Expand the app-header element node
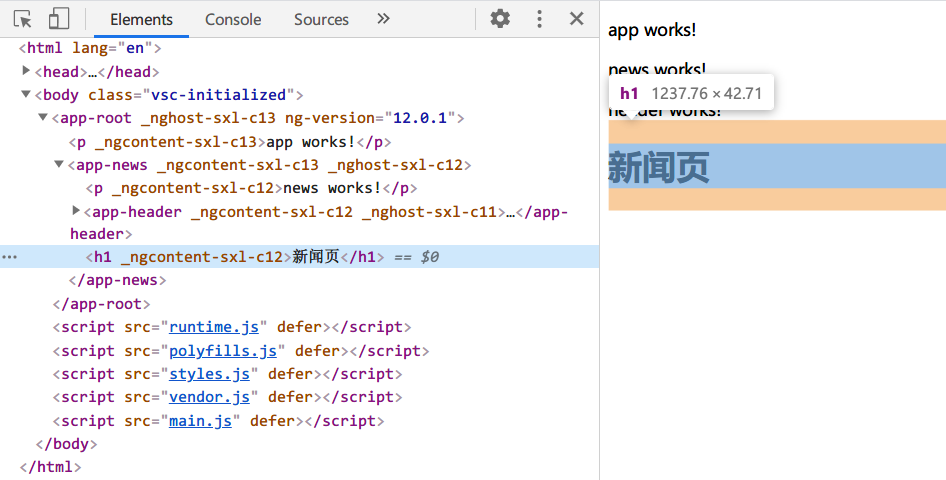Viewport: 946px width, 480px height. [76, 210]
